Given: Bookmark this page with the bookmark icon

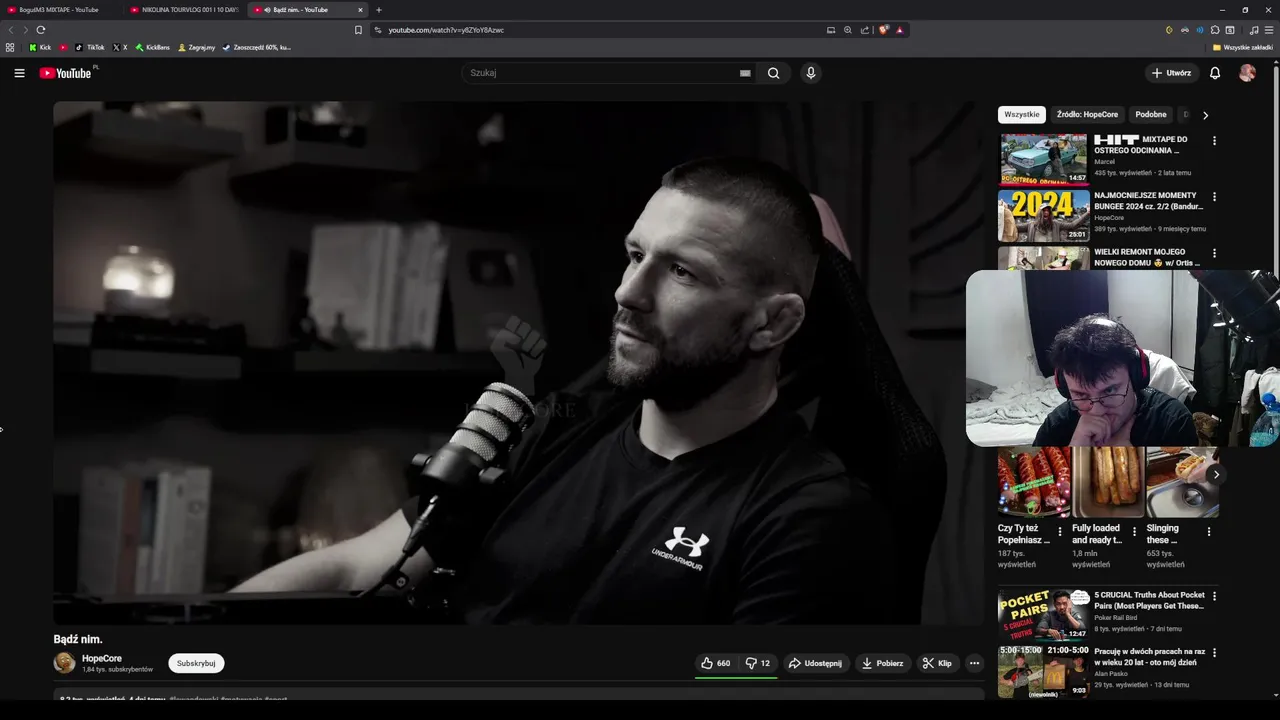Looking at the screenshot, I should [358, 30].
